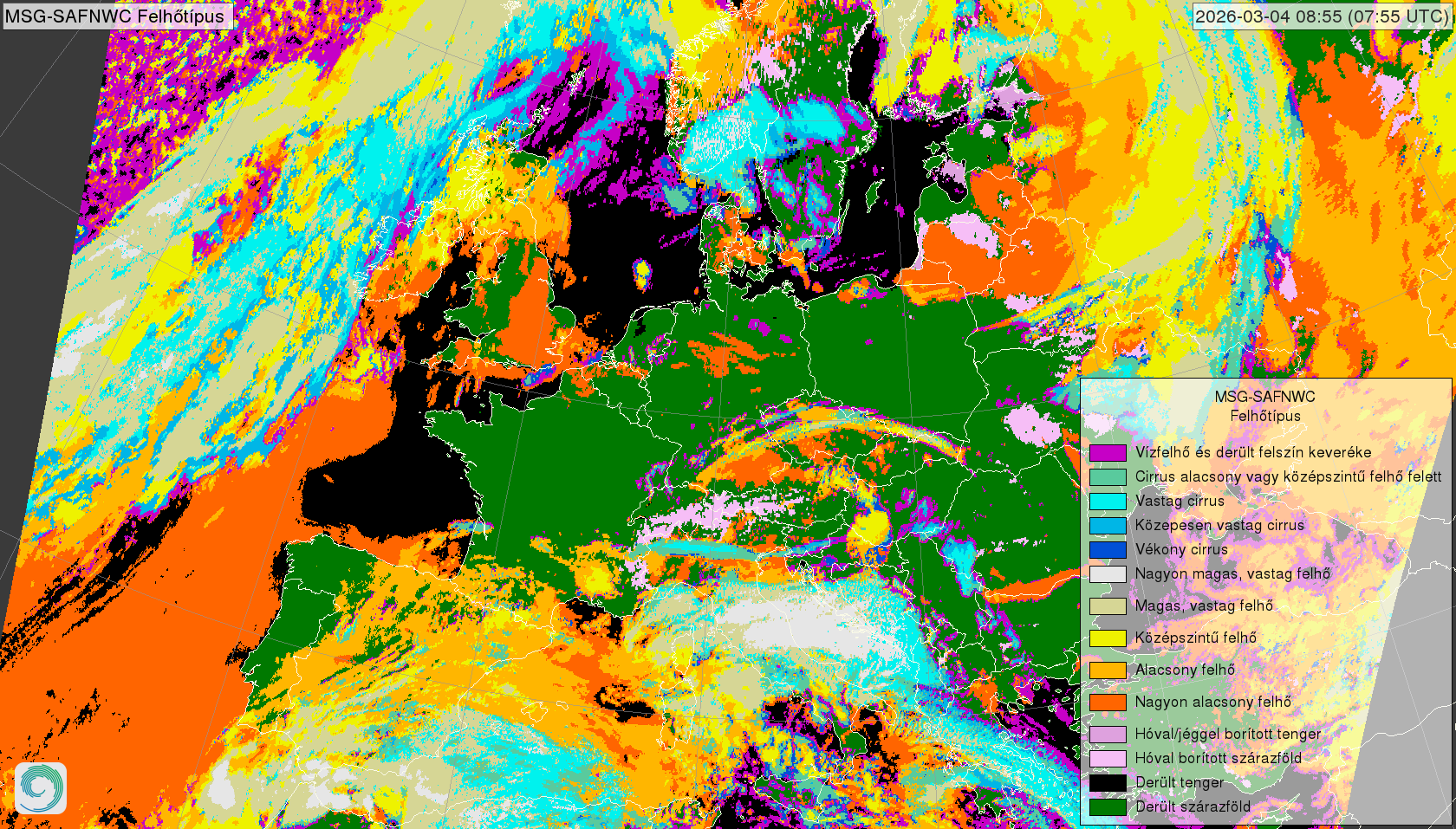Click the MSG-SAFNWC Felhőtípus title label
Screen dimensions: 1456x829
click(115, 16)
